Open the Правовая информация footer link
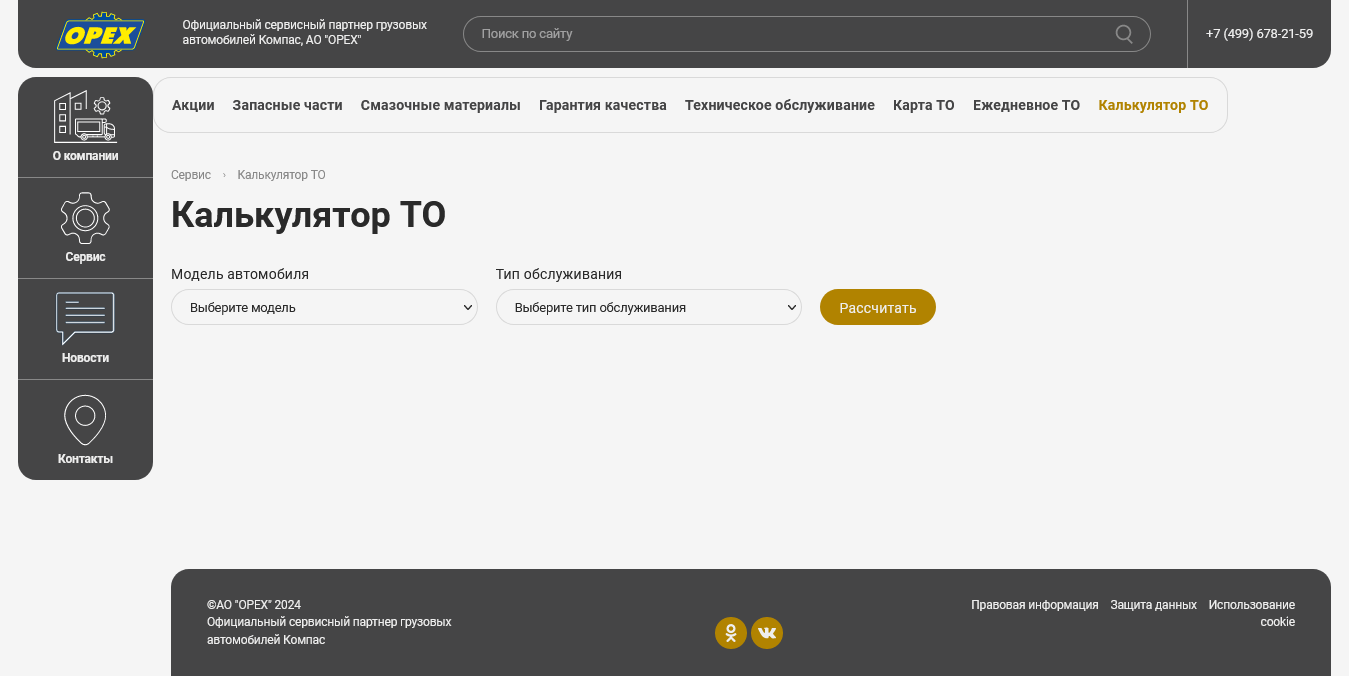This screenshot has width=1349, height=676. (x=1035, y=604)
